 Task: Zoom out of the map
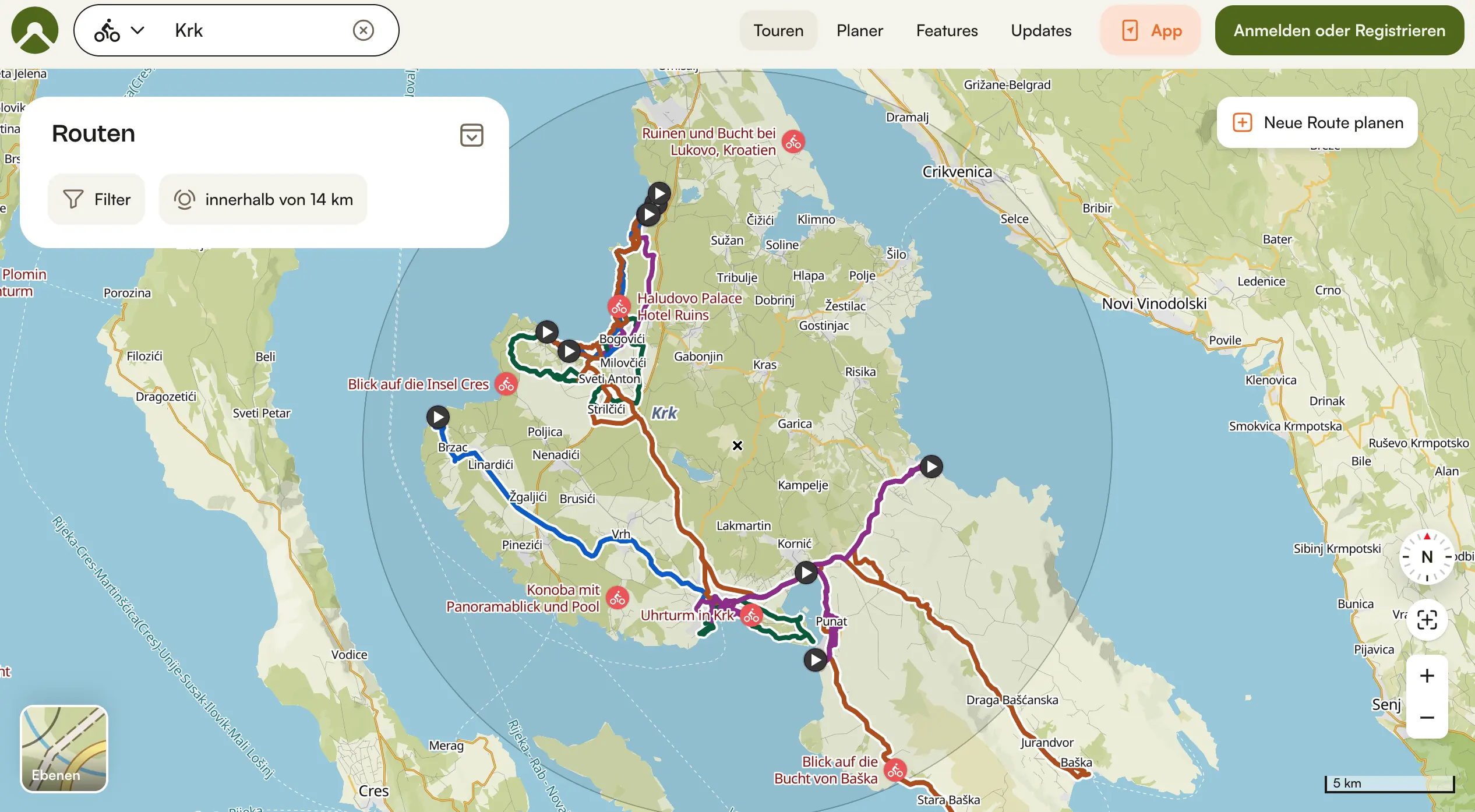(x=1427, y=718)
